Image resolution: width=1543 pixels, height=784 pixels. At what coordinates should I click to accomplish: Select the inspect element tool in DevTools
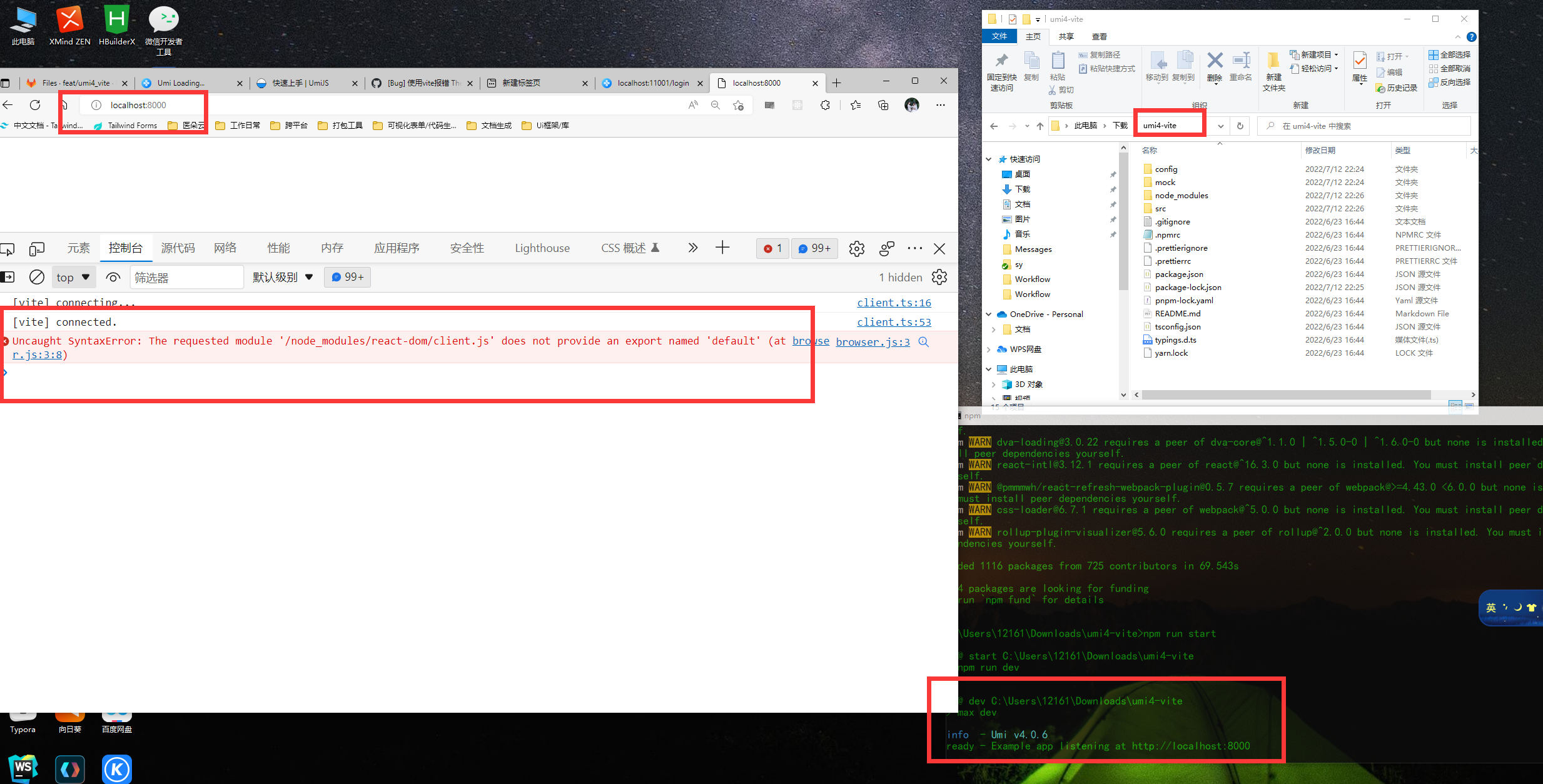pyautogui.click(x=8, y=248)
